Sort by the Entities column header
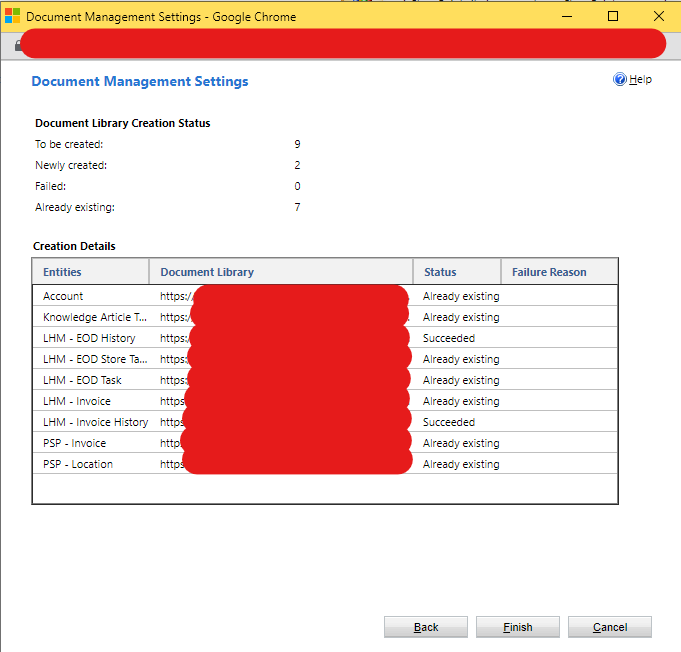Image resolution: width=681 pixels, height=652 pixels. point(62,272)
